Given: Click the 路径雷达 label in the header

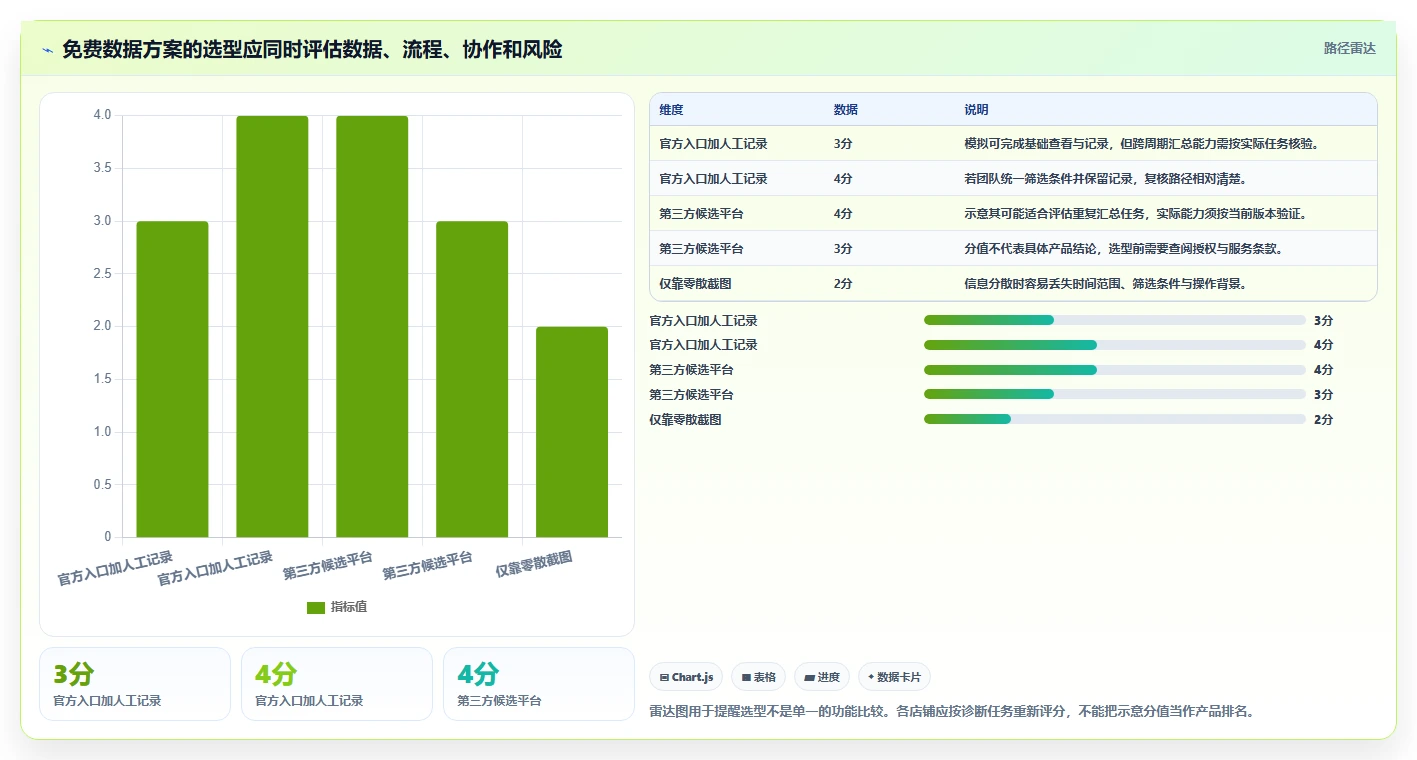Looking at the screenshot, I should [1350, 48].
